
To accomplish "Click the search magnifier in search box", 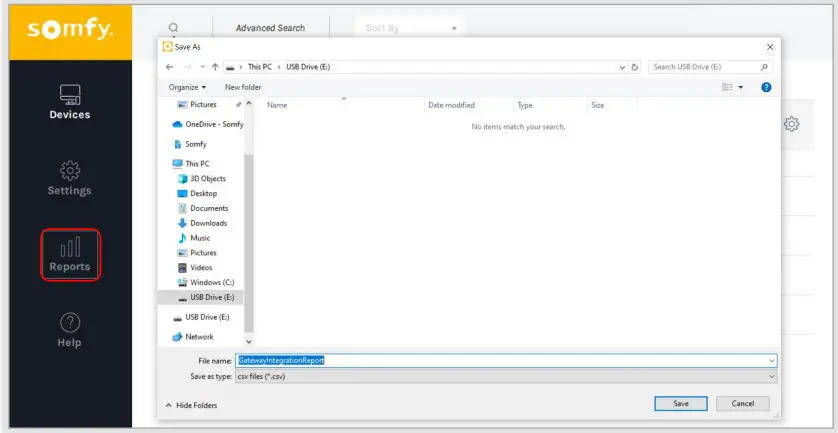I will coord(764,67).
